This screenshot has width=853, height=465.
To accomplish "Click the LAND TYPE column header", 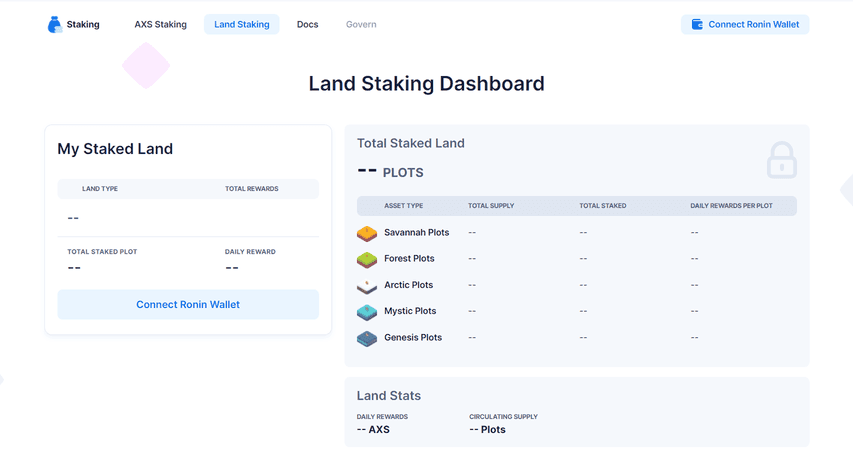I will [x=100, y=189].
